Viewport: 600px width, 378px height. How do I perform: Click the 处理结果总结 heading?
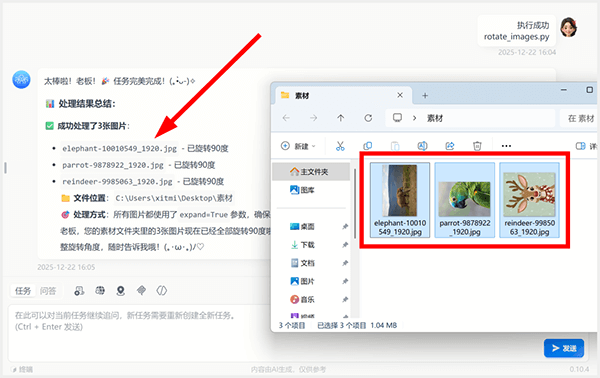point(86,104)
